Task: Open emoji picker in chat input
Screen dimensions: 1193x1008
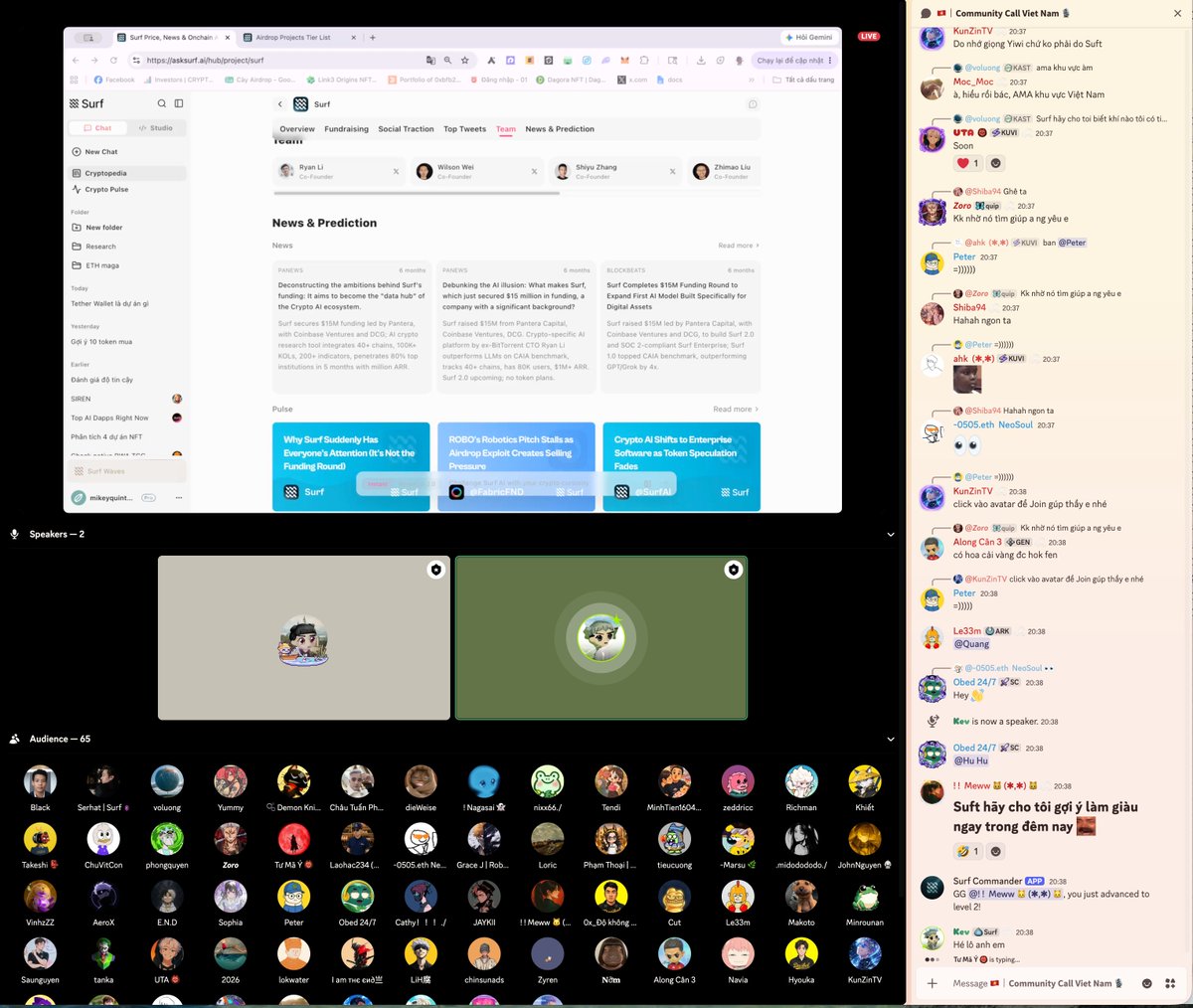Action: pos(1146,983)
